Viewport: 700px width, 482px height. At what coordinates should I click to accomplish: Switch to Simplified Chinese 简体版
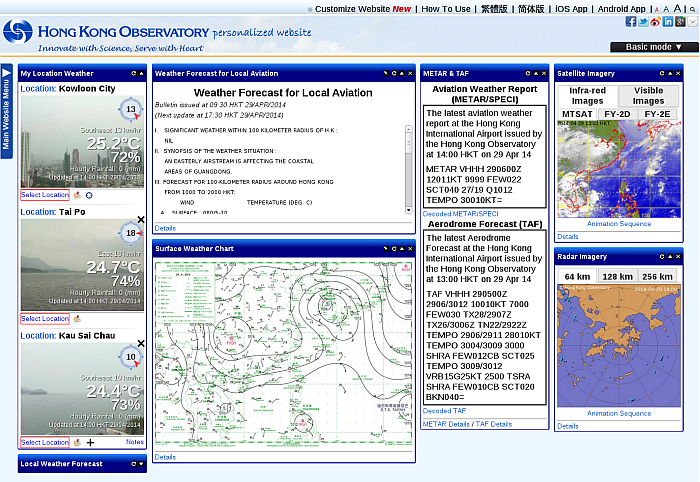[531, 9]
